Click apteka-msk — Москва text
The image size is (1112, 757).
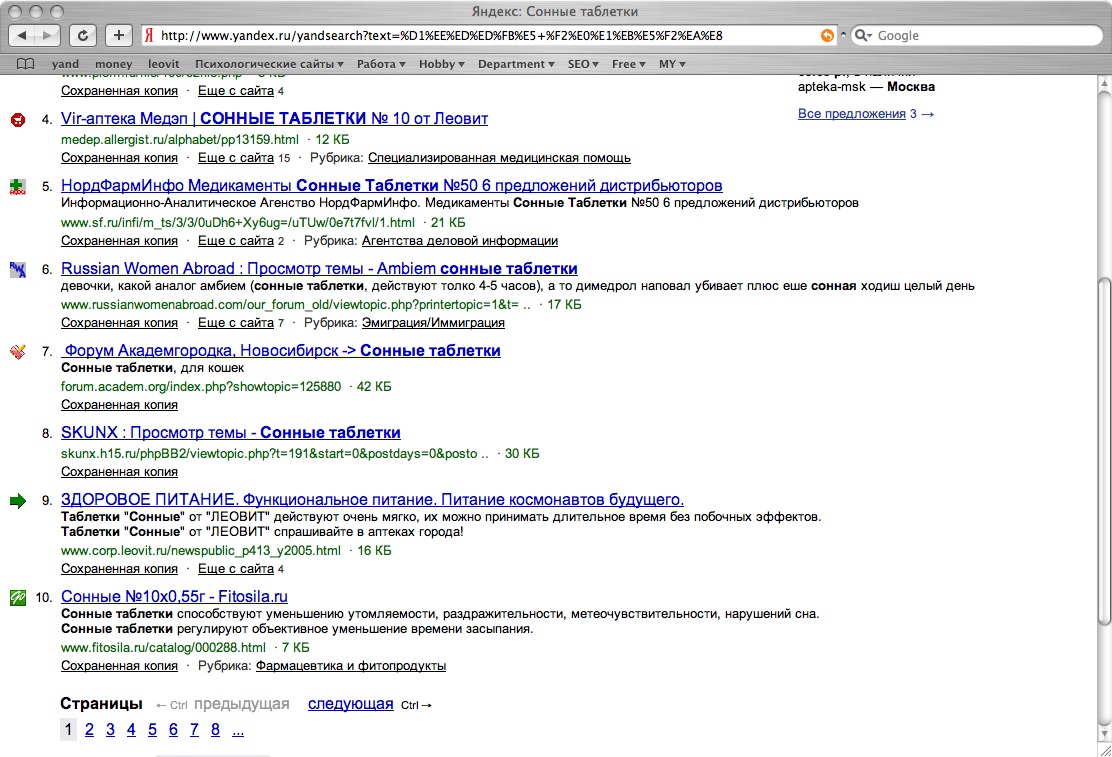click(866, 87)
